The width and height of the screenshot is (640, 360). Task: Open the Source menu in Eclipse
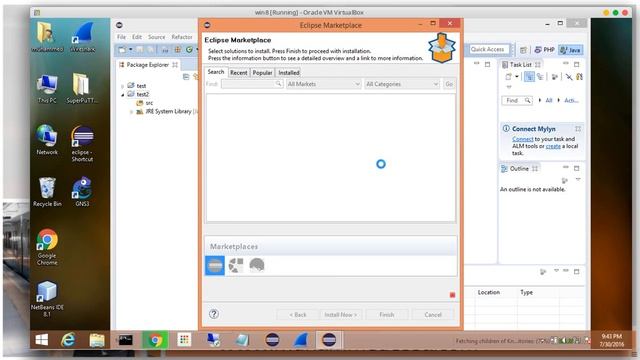point(157,37)
